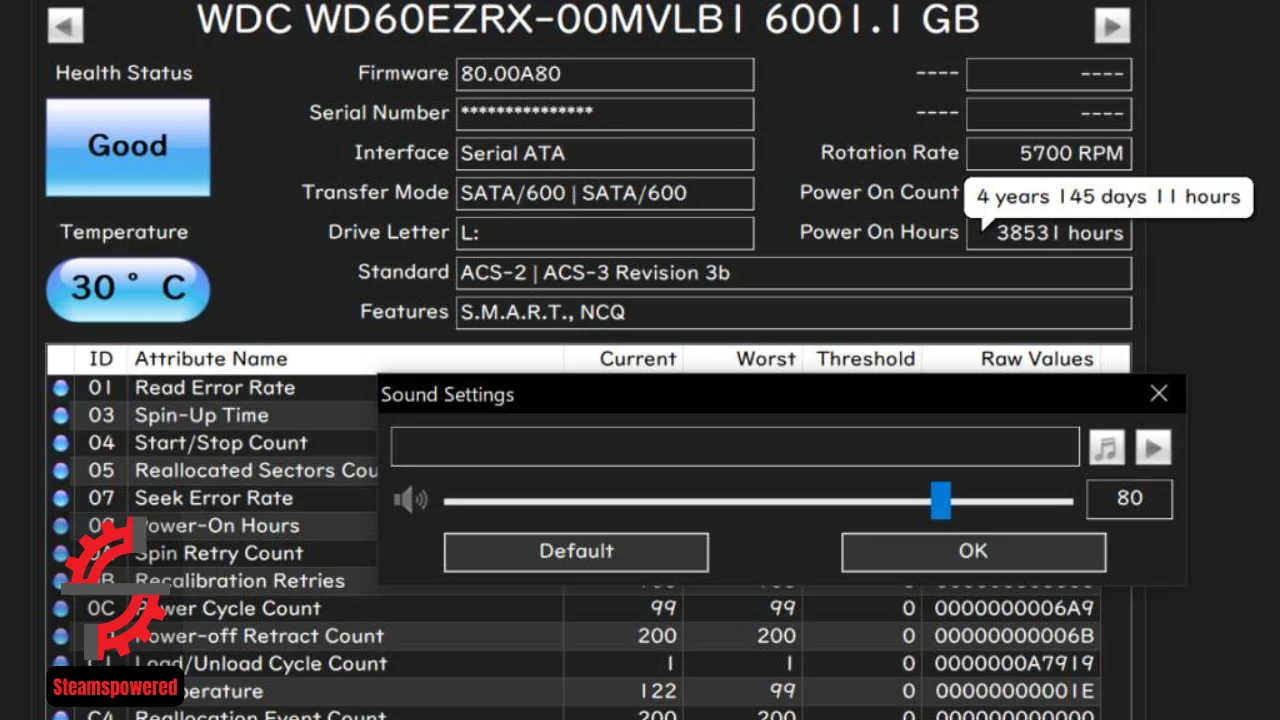Viewport: 1280px width, 720px height.
Task: Click the Default button in Sound Settings
Action: point(576,552)
